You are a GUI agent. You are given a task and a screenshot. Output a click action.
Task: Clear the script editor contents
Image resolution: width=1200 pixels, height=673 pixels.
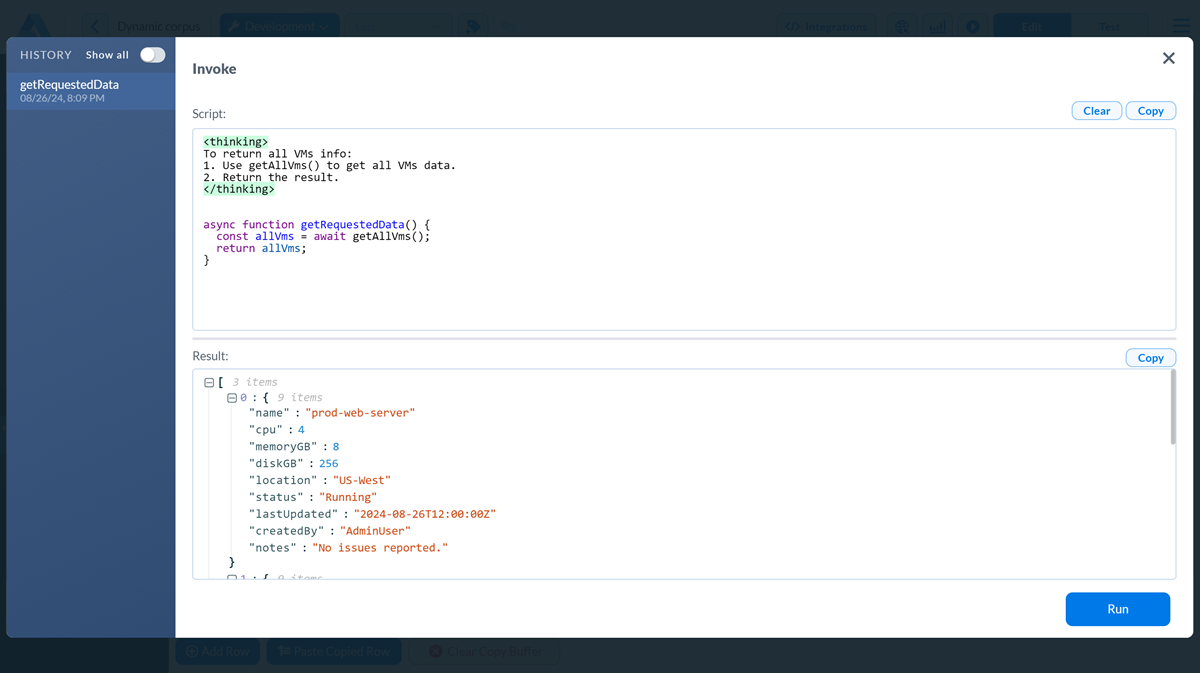pos(1096,110)
